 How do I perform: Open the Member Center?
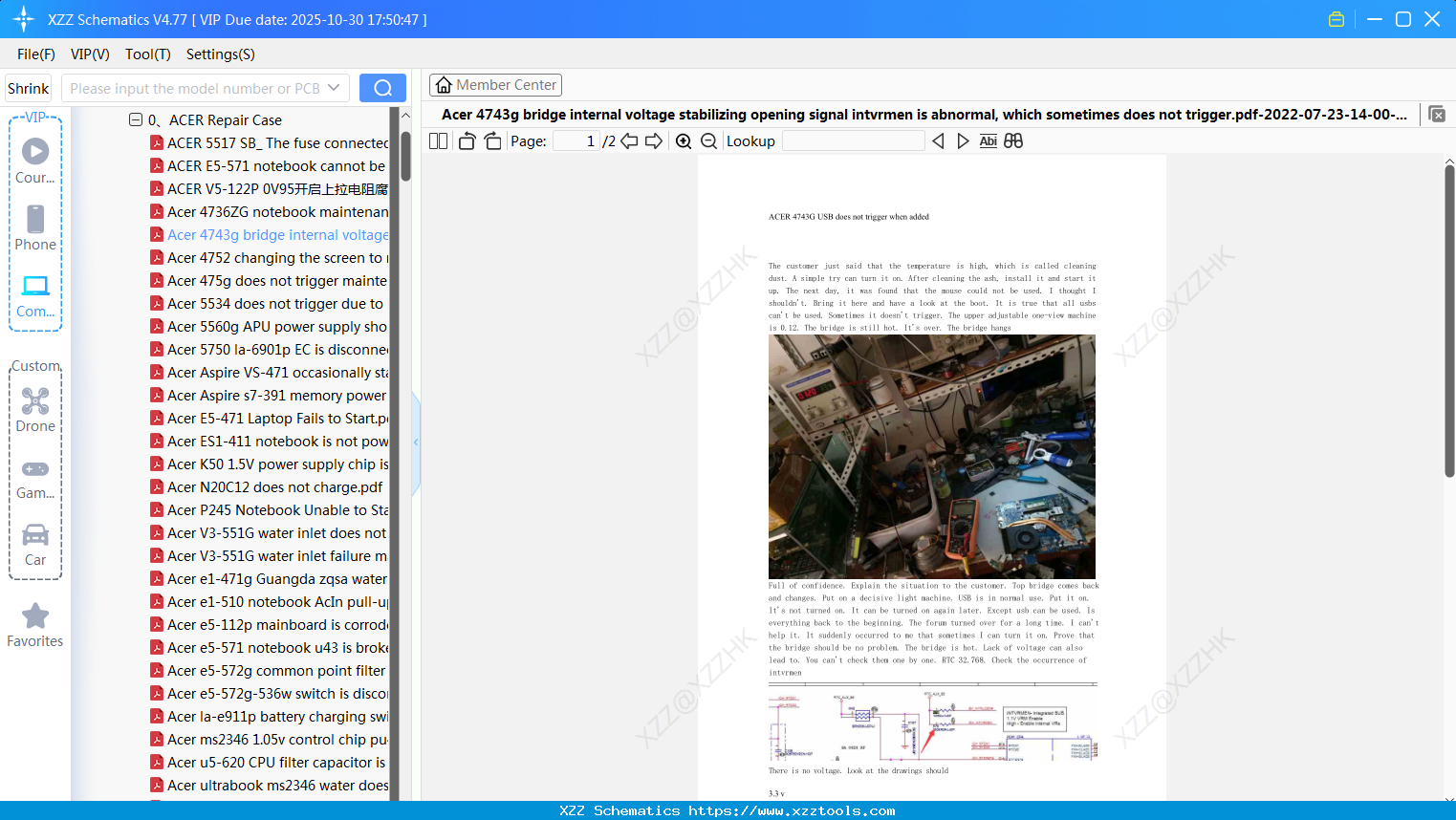[x=495, y=85]
